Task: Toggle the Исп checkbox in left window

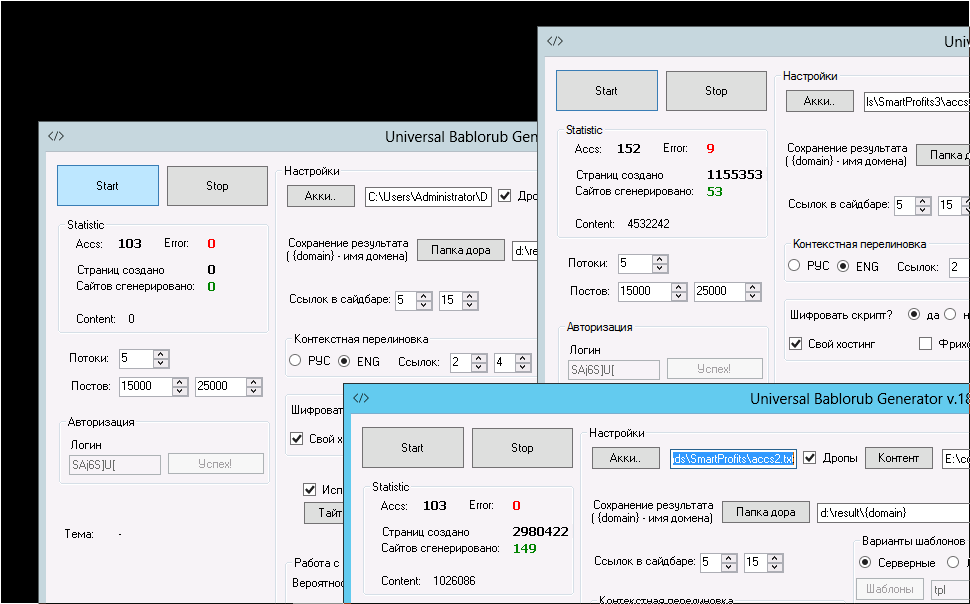Action: 310,490
